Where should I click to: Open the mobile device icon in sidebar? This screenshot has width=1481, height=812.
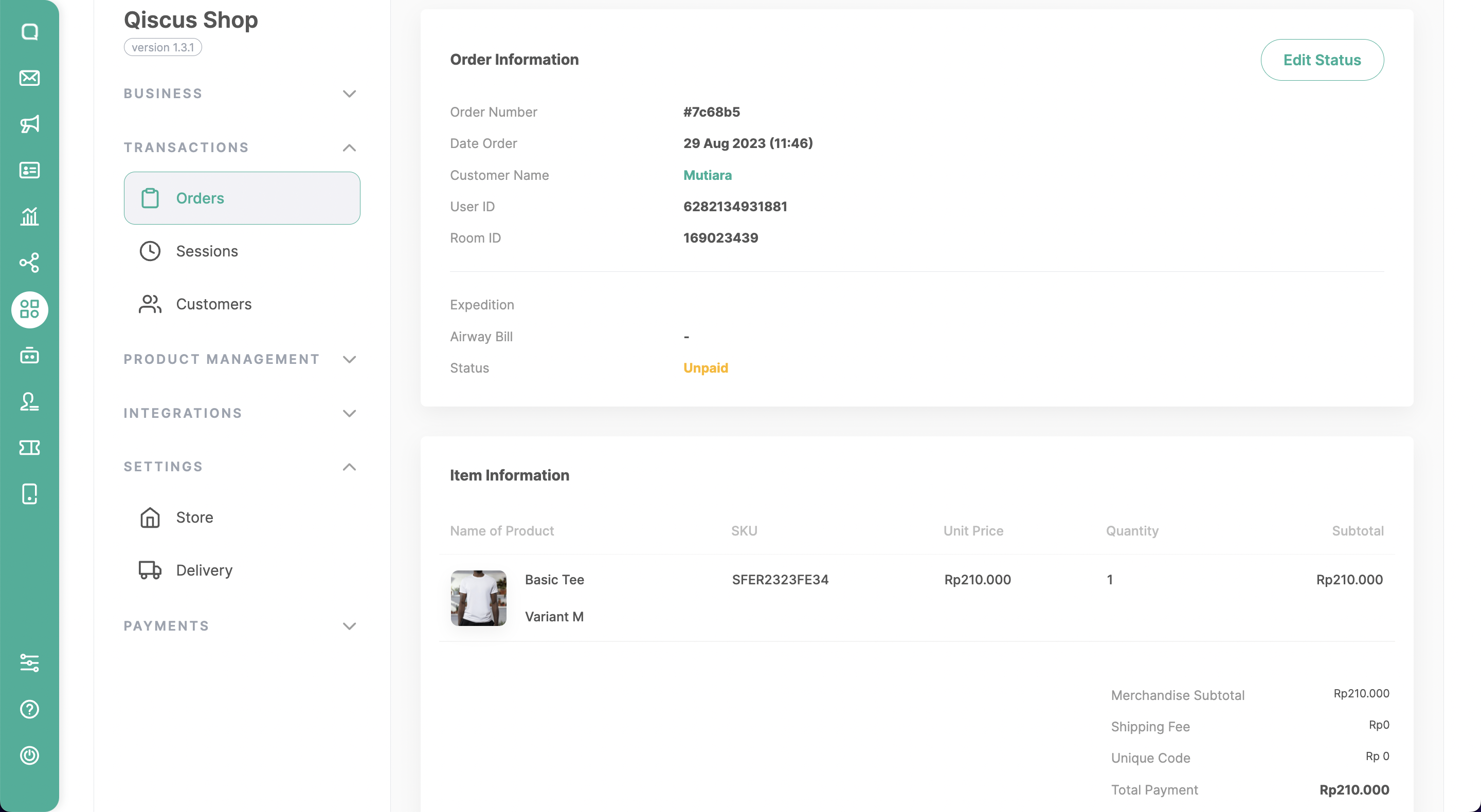point(29,494)
